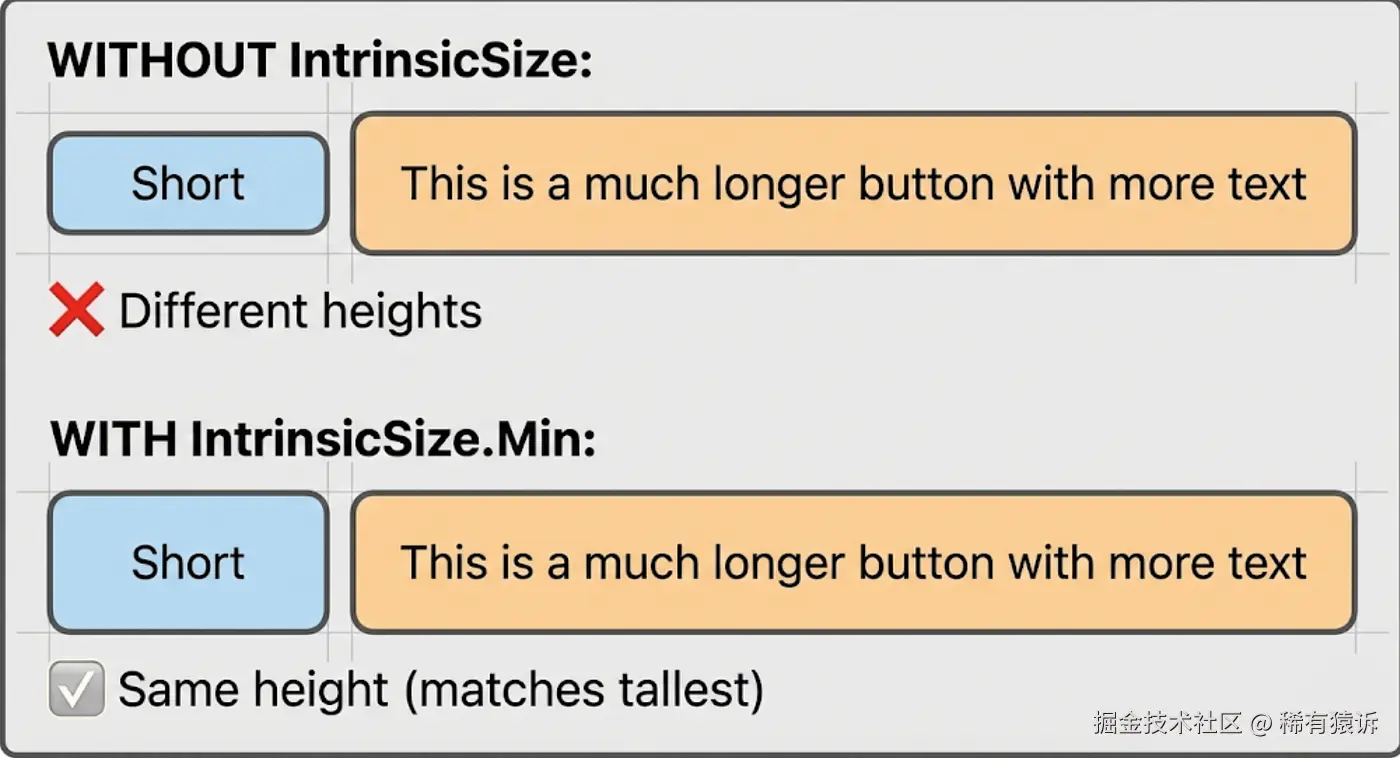The image size is (1400, 758).
Task: Click the top Short button
Action: coord(187,183)
